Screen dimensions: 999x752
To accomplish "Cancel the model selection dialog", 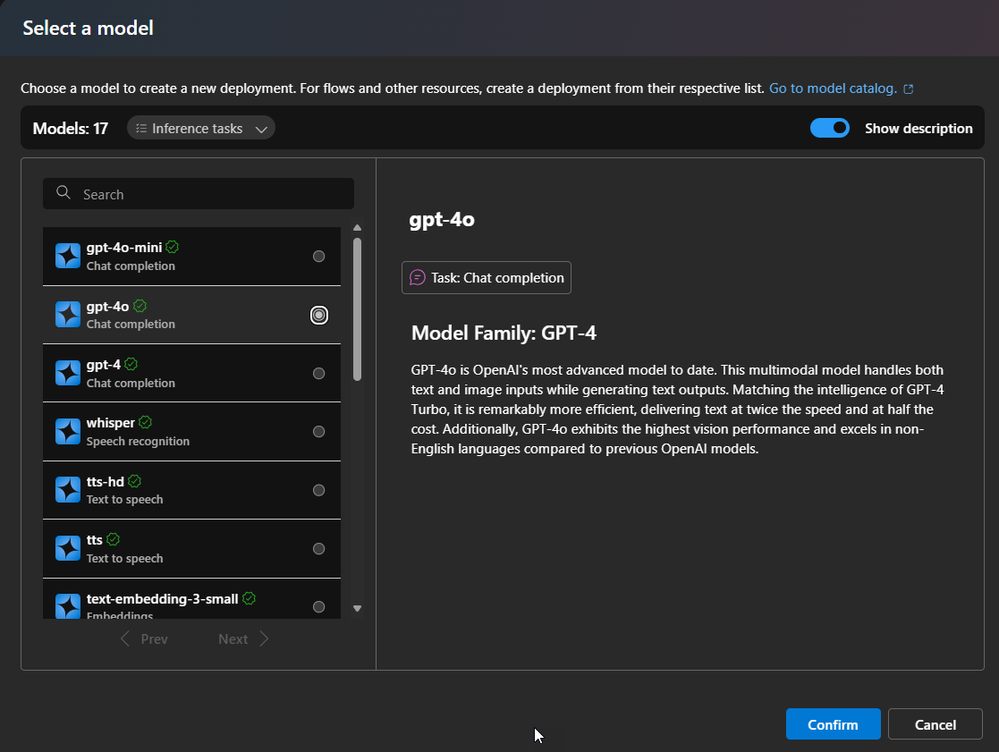I will click(x=935, y=724).
